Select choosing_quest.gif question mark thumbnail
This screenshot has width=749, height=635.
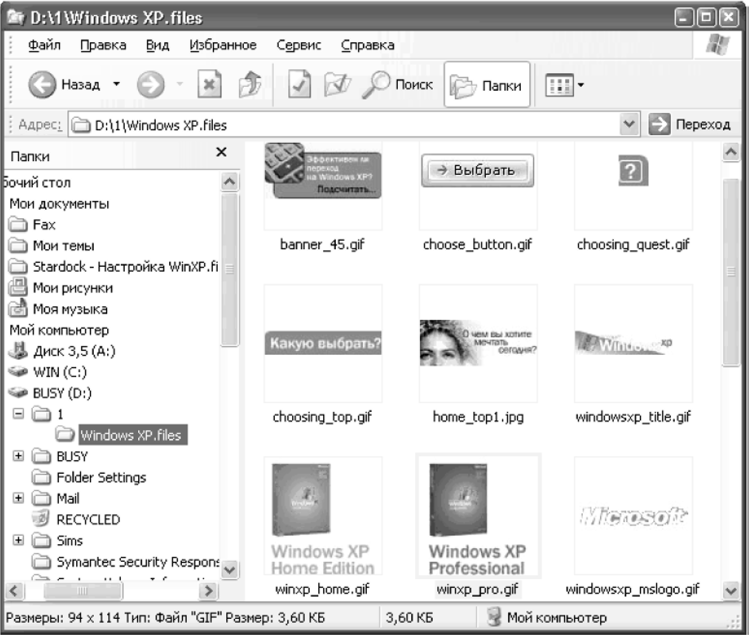[x=633, y=186]
